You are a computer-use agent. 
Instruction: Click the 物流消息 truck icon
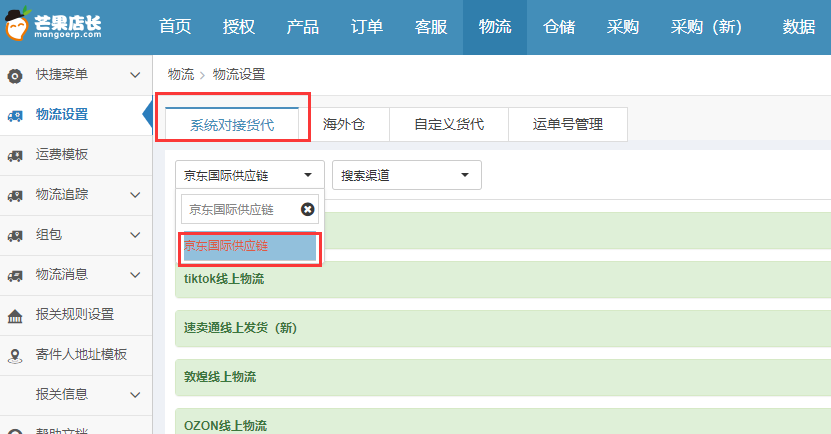point(15,276)
